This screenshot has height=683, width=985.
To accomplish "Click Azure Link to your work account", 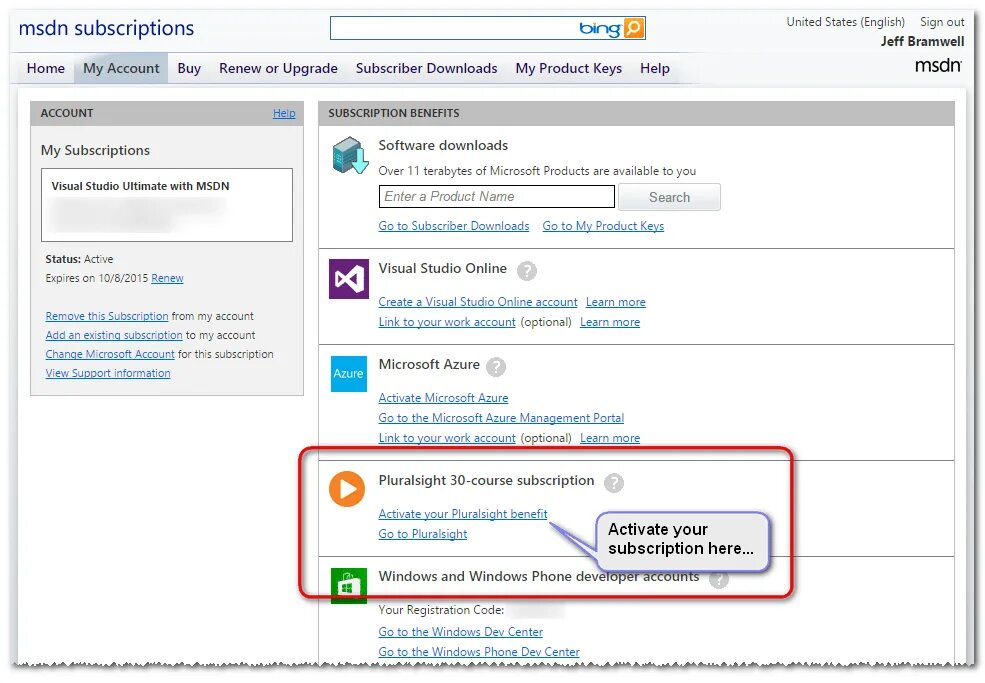I will coord(447,438).
